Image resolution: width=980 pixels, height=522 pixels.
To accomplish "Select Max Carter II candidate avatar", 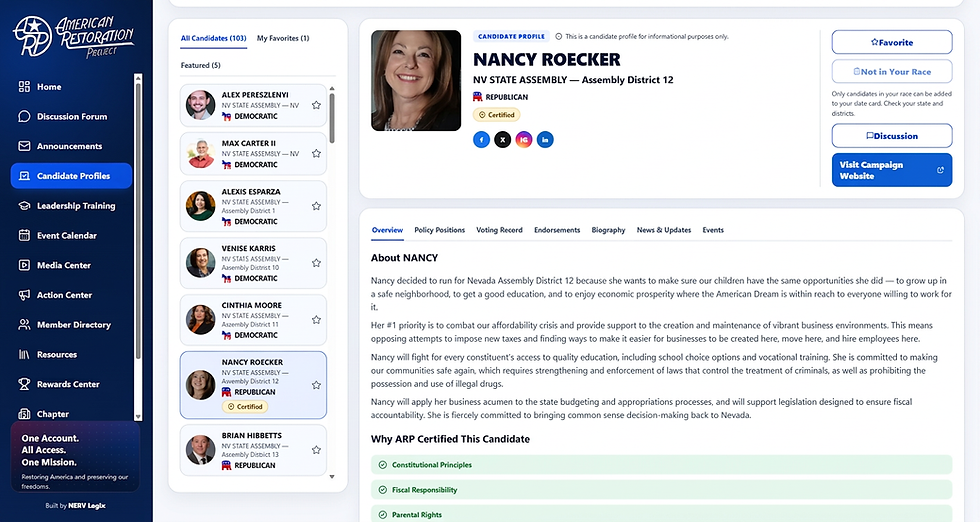I will [201, 154].
